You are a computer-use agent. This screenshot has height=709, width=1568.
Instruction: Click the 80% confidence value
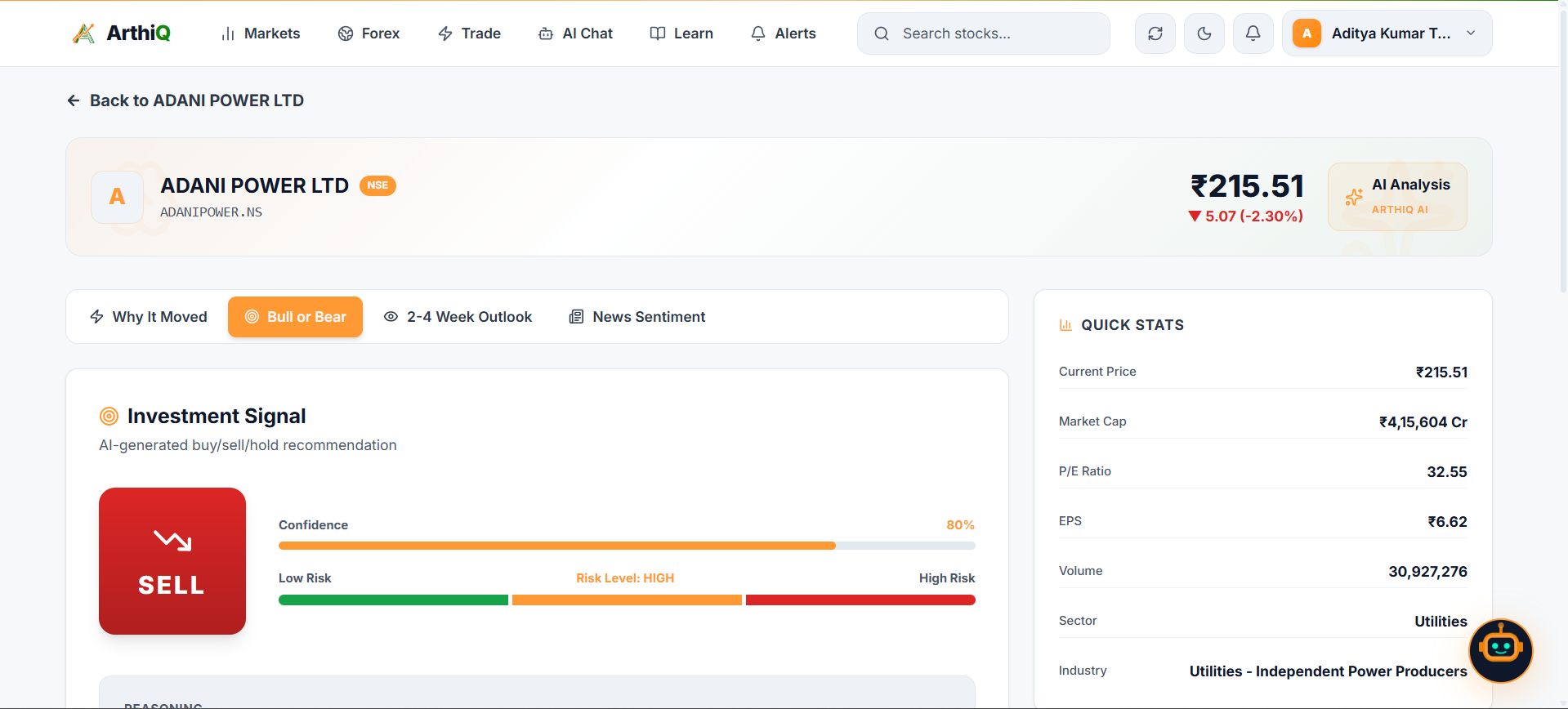pos(961,525)
